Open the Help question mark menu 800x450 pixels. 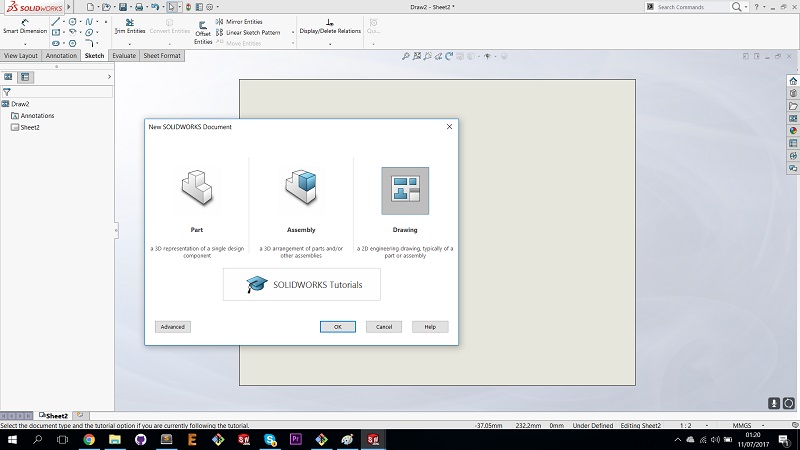757,7
